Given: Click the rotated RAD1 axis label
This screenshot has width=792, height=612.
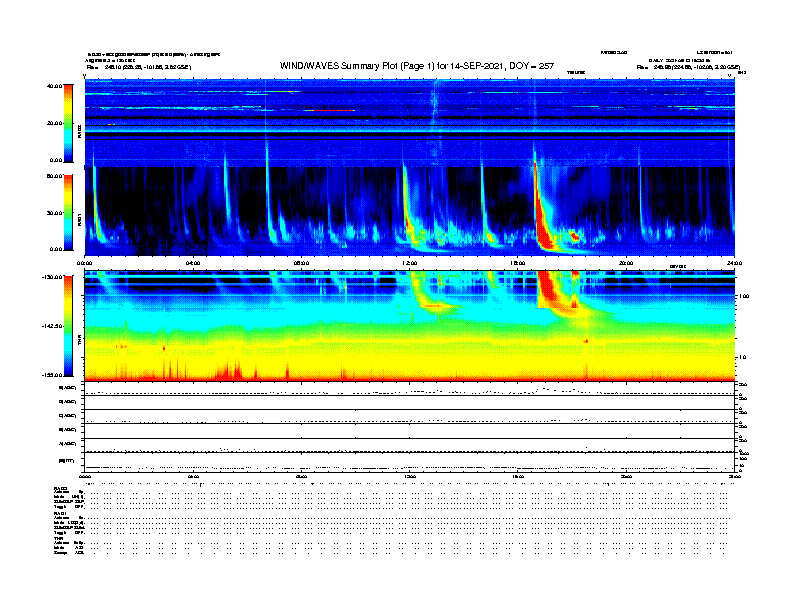Looking at the screenshot, I should click(79, 221).
